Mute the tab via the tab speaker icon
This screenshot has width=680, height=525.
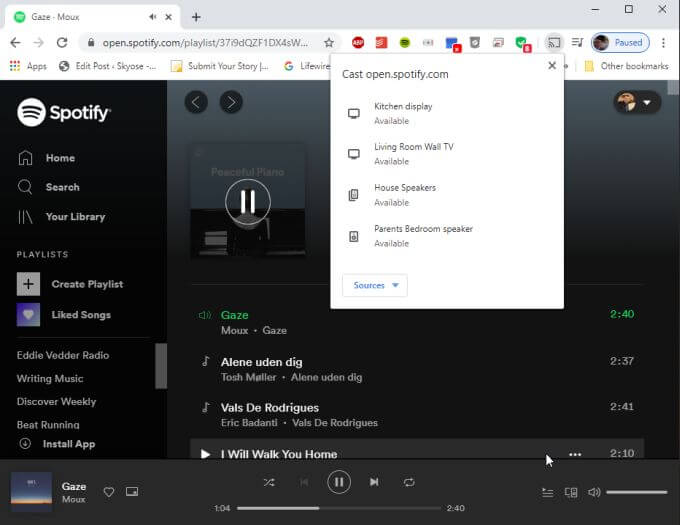click(153, 17)
